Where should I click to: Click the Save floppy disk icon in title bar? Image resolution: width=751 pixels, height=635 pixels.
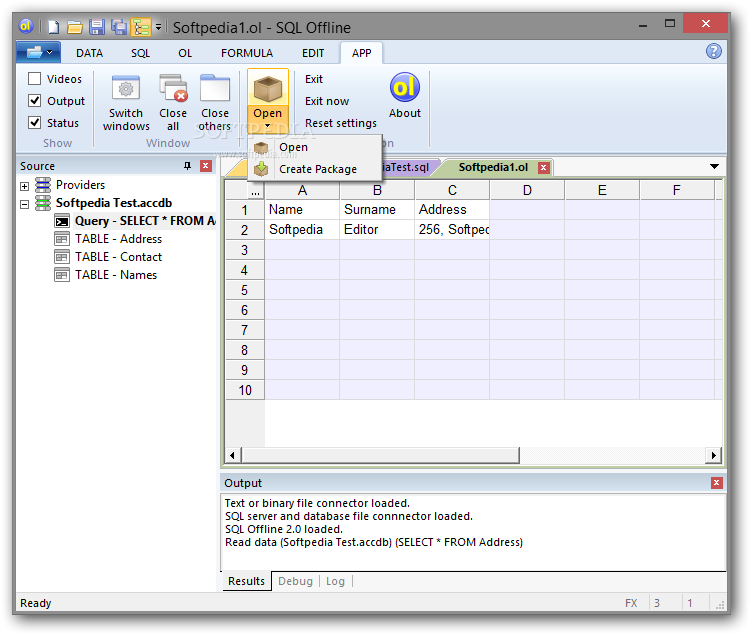point(97,27)
